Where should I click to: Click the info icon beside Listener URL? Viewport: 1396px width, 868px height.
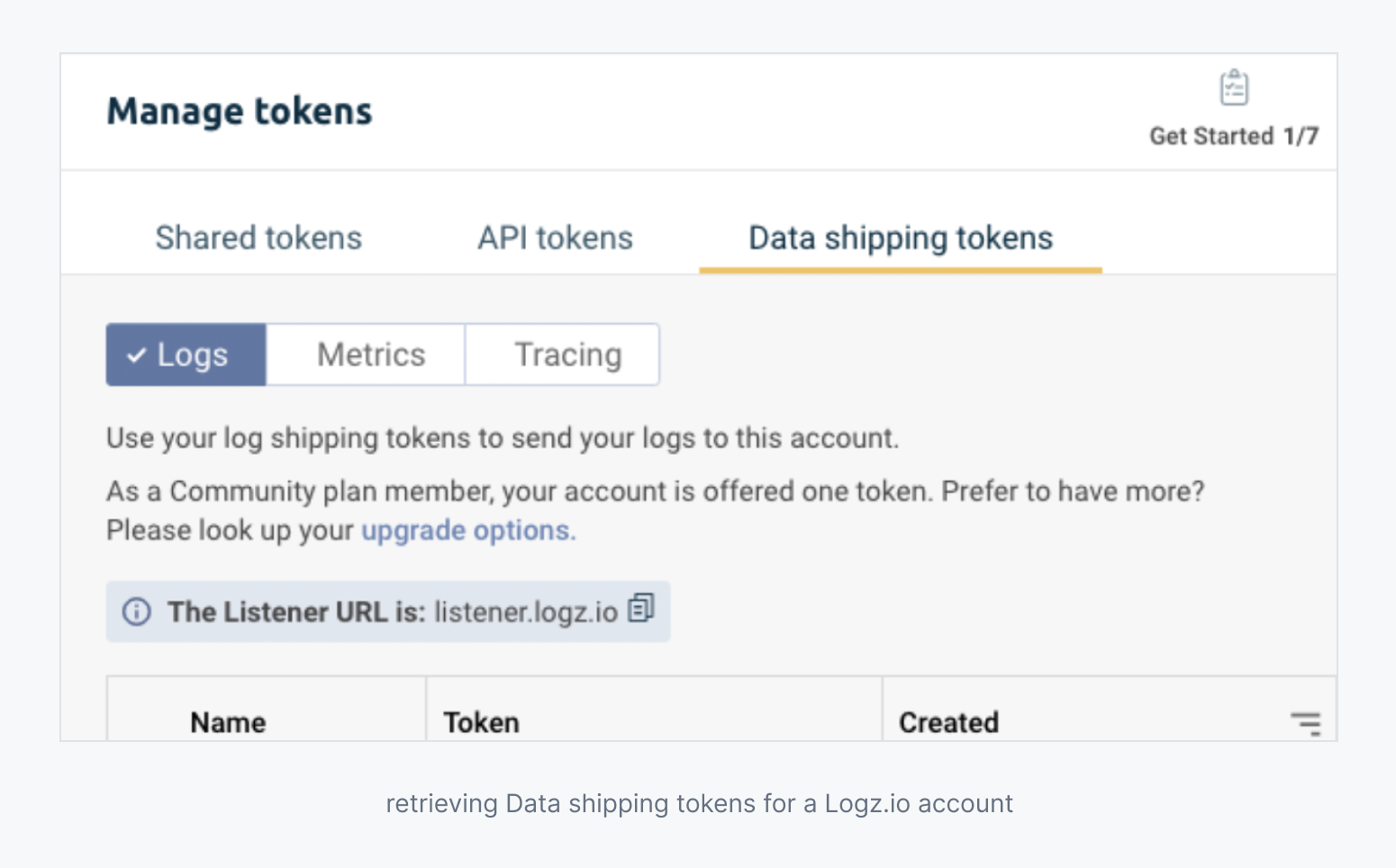coord(136,611)
